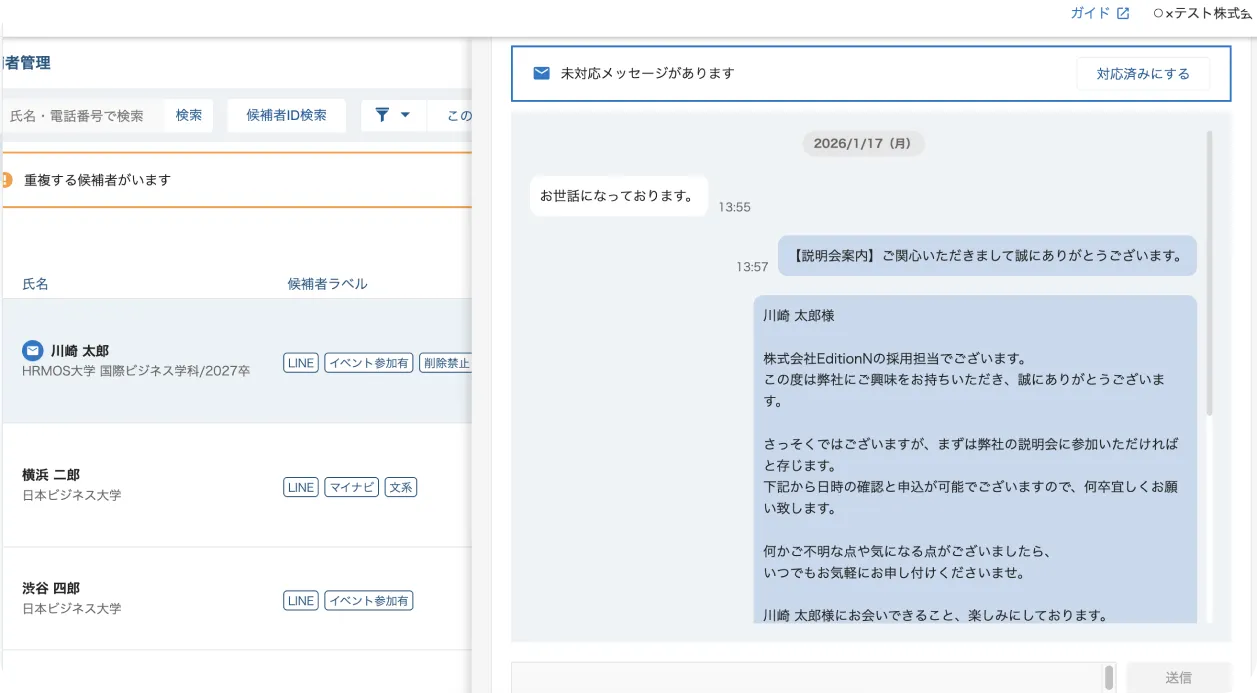Viewport: 1257px width, 693px height.
Task: Click the mail icon beside 川崎 太郎
Action: [x=33, y=351]
